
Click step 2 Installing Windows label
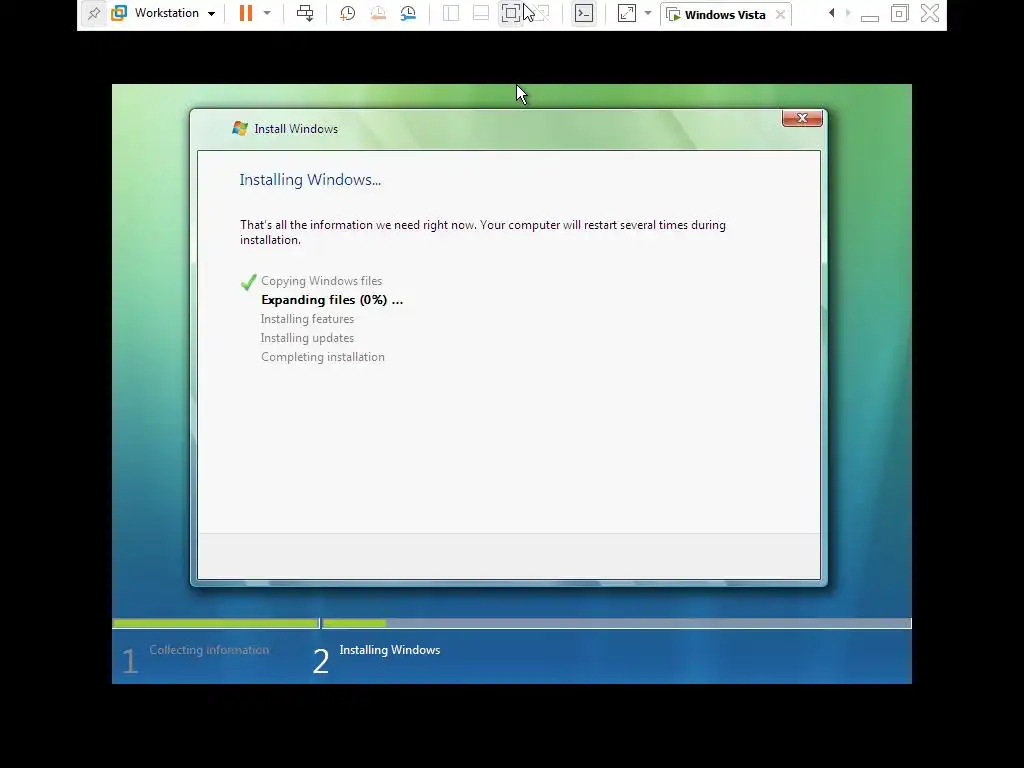coord(390,650)
